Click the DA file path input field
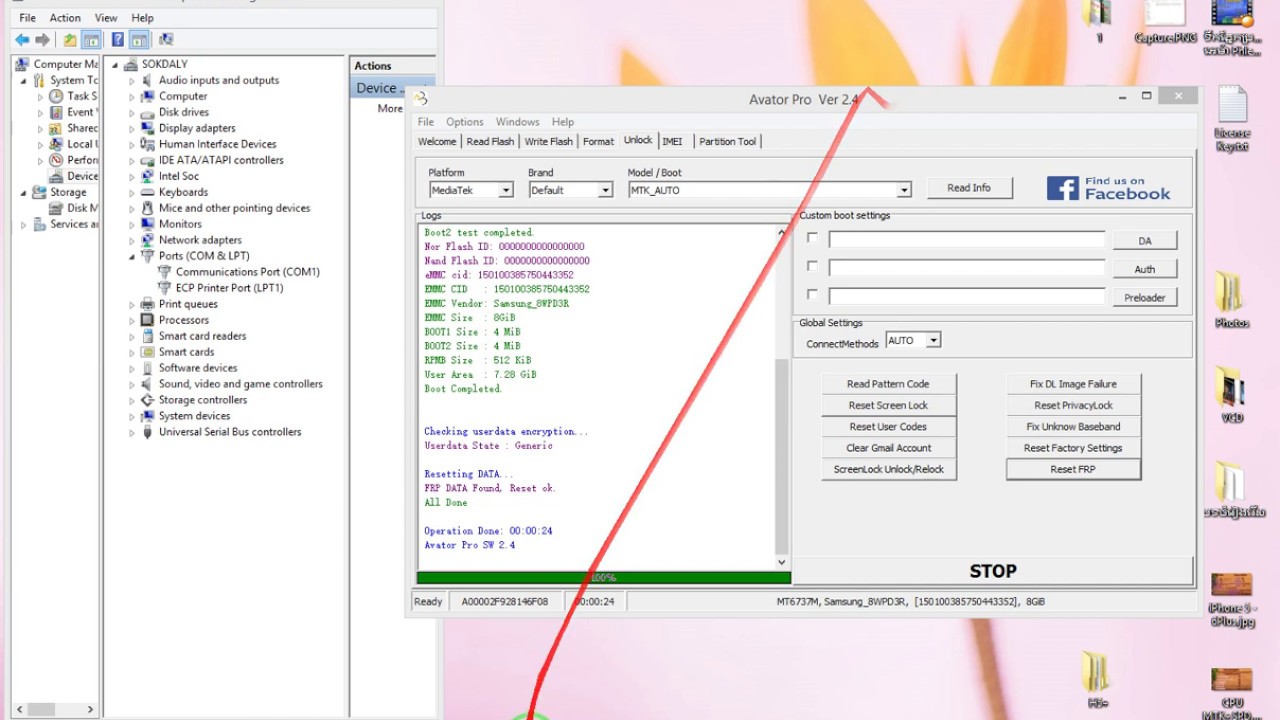 [x=966, y=240]
